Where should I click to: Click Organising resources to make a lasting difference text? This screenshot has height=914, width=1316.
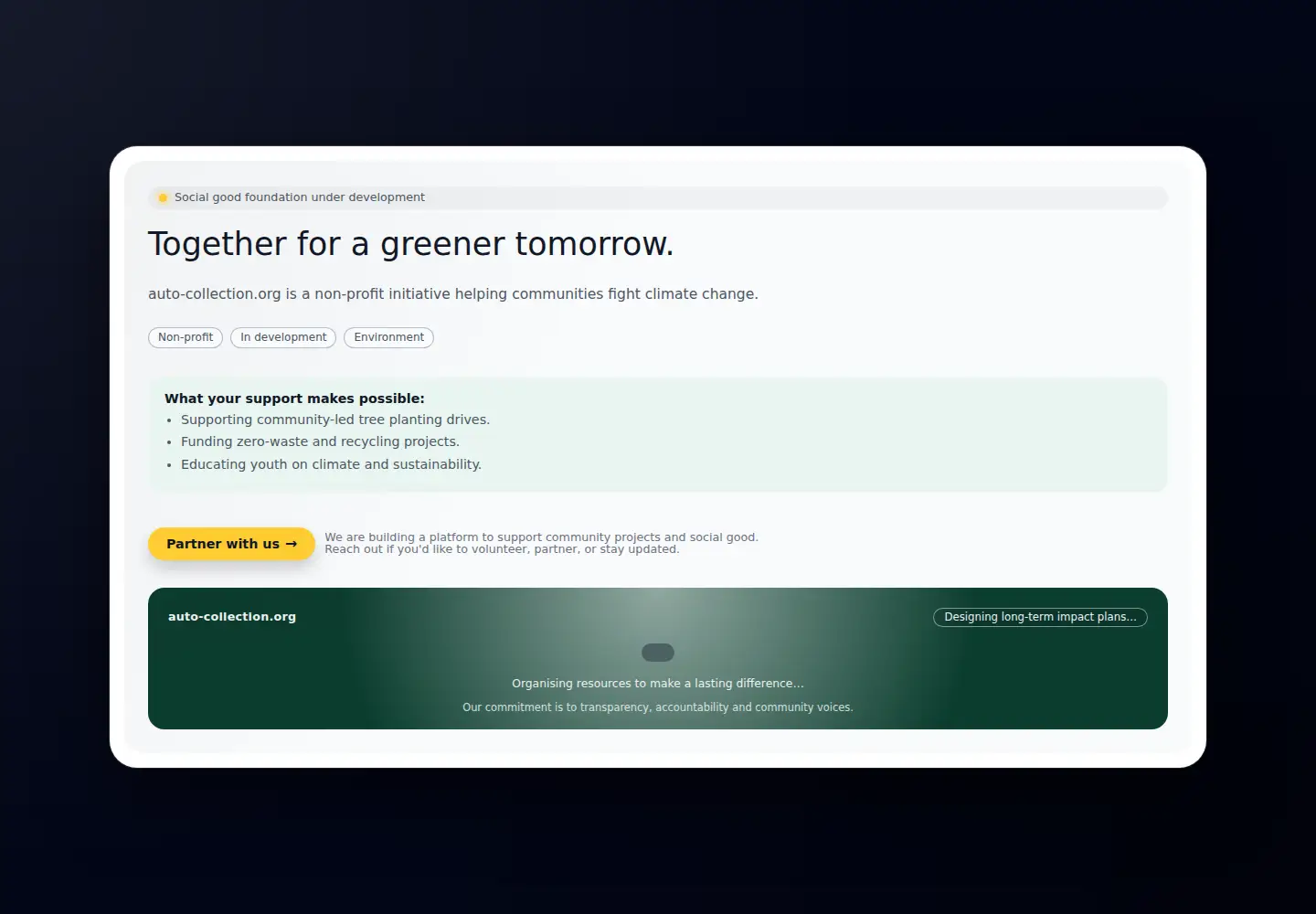658,684
